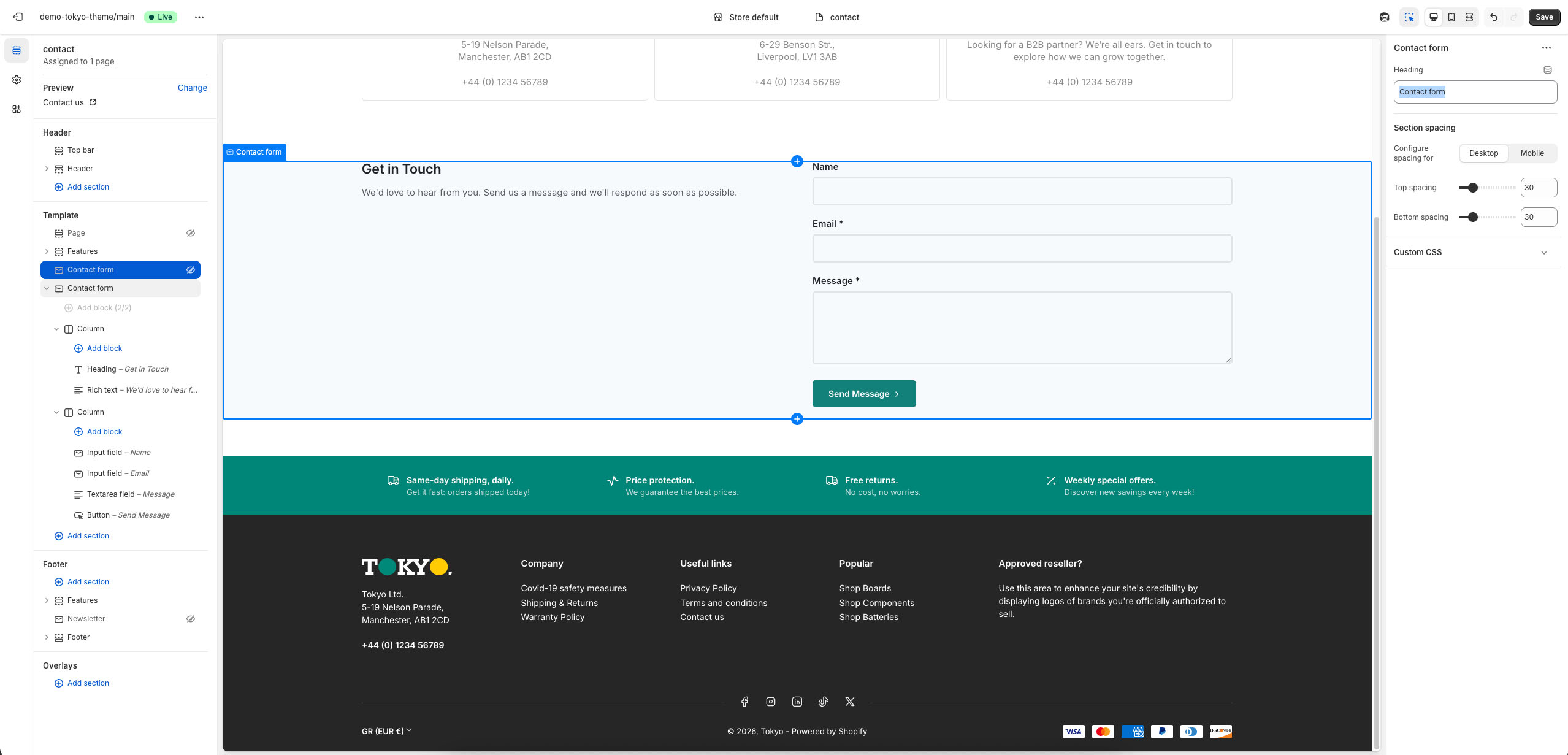Expand the Template Features section

[x=47, y=251]
